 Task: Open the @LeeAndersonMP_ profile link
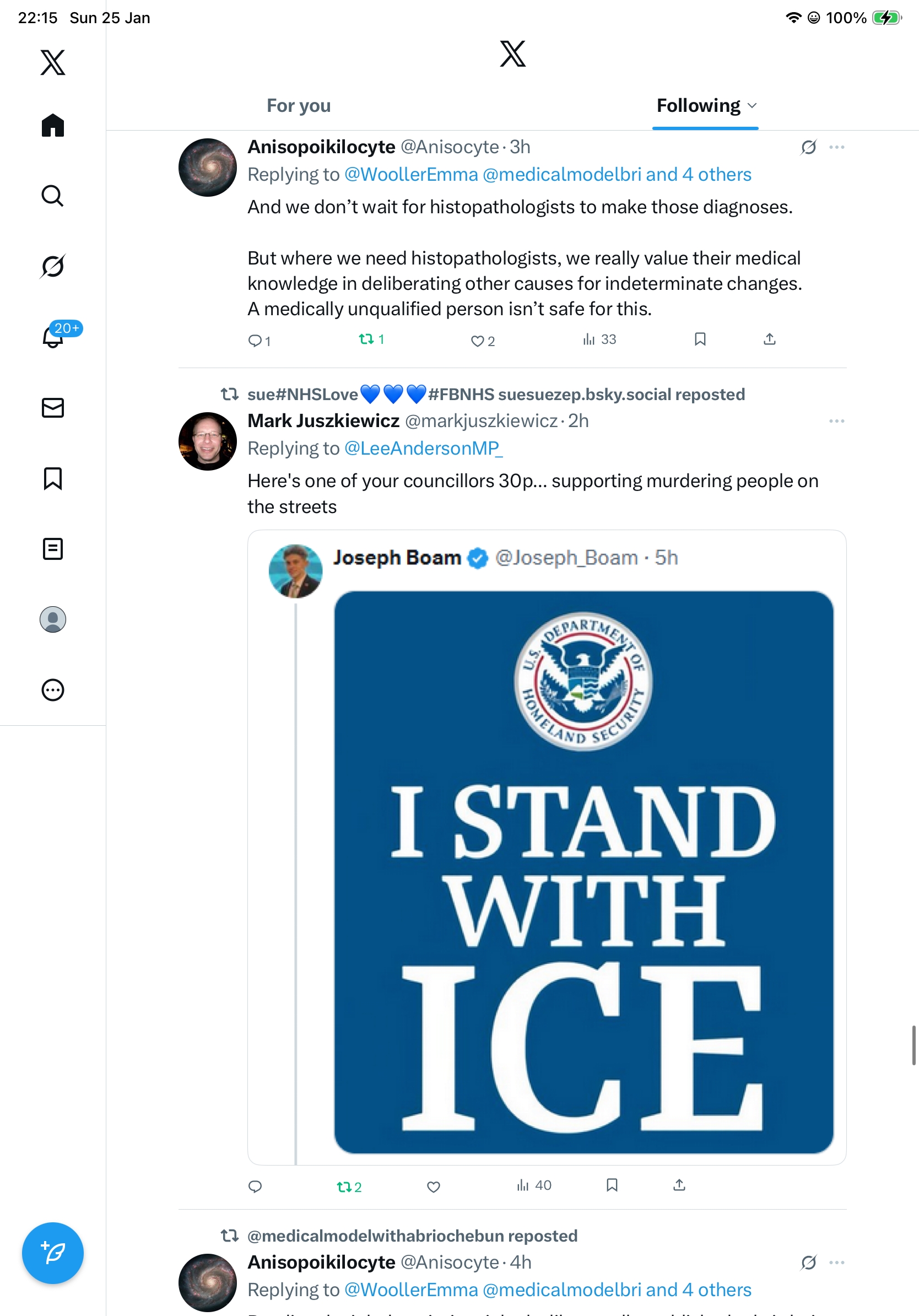click(423, 448)
